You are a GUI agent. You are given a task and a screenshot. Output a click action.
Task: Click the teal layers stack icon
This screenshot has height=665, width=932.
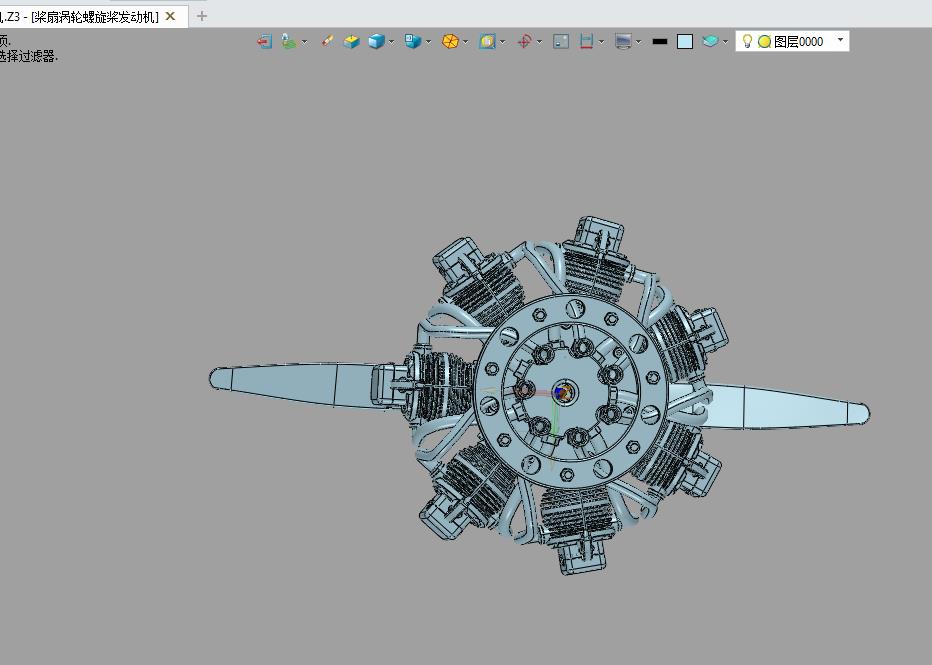[x=710, y=41]
